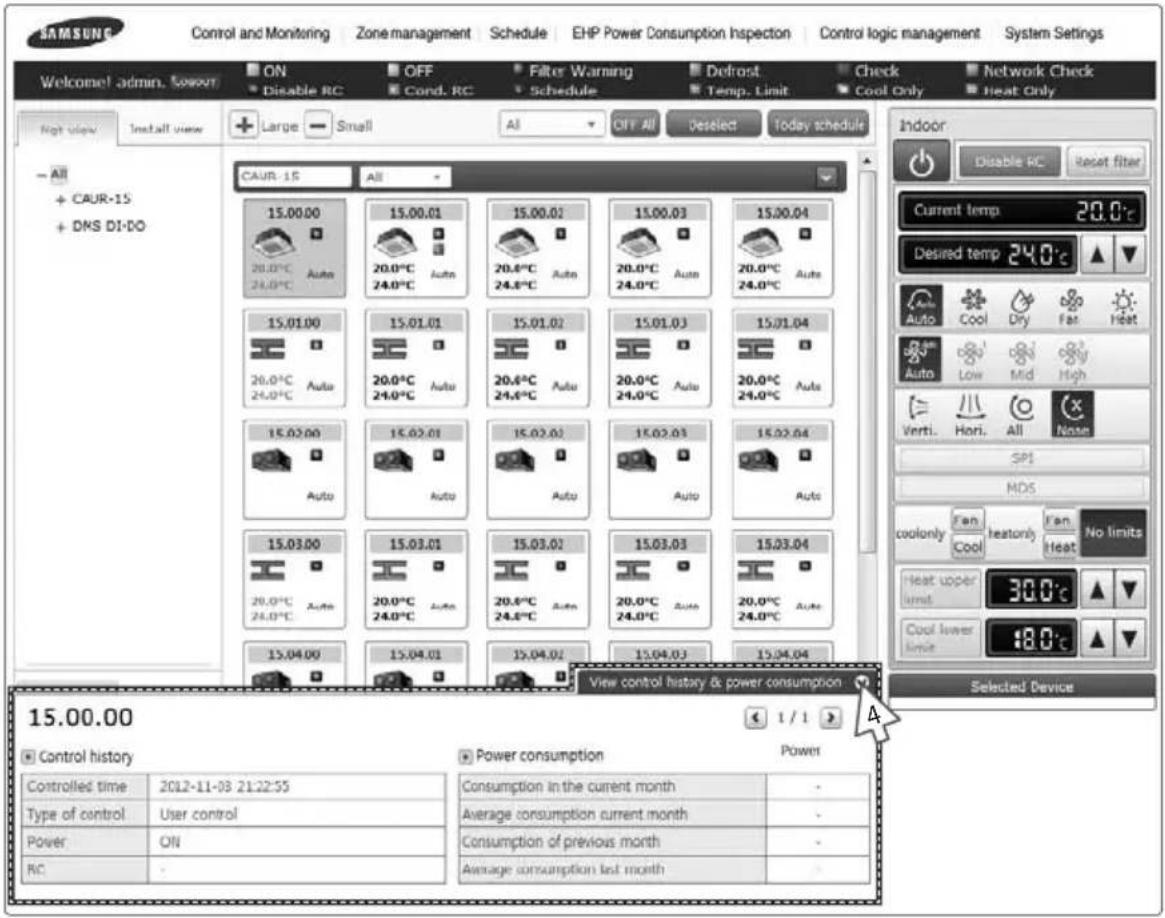Select Fan operation mode icon
The height and width of the screenshot is (918, 1165).
coord(1070,307)
